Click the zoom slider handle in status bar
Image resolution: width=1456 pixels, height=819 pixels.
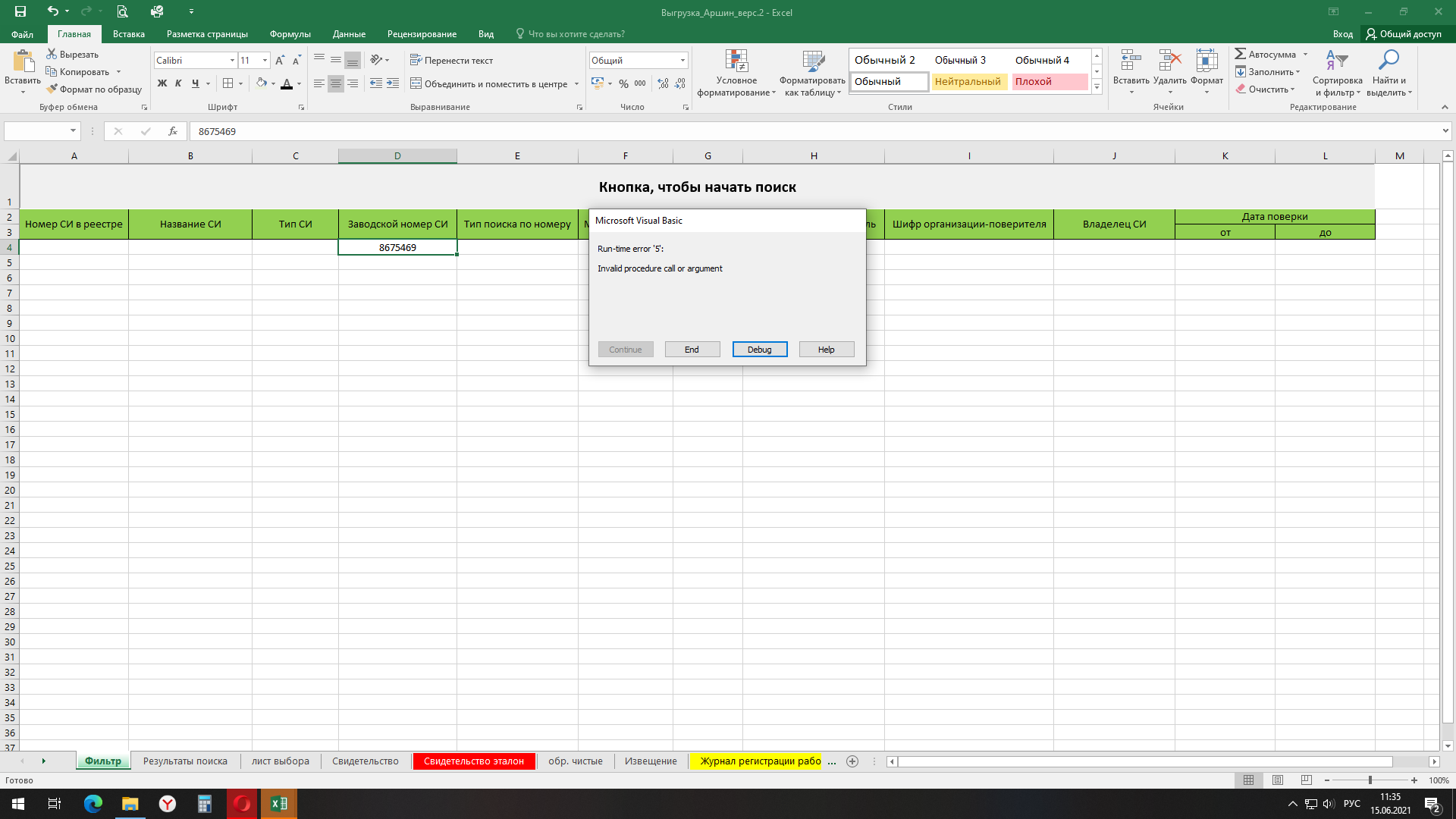coord(1370,780)
